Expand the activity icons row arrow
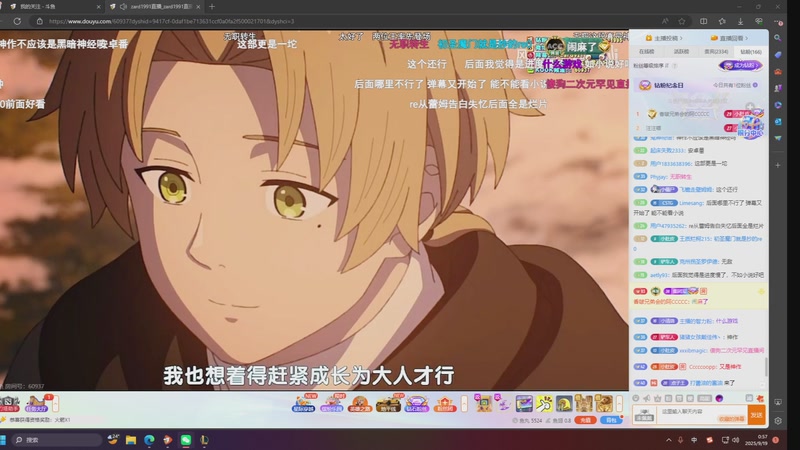The image size is (800, 450). tap(464, 404)
